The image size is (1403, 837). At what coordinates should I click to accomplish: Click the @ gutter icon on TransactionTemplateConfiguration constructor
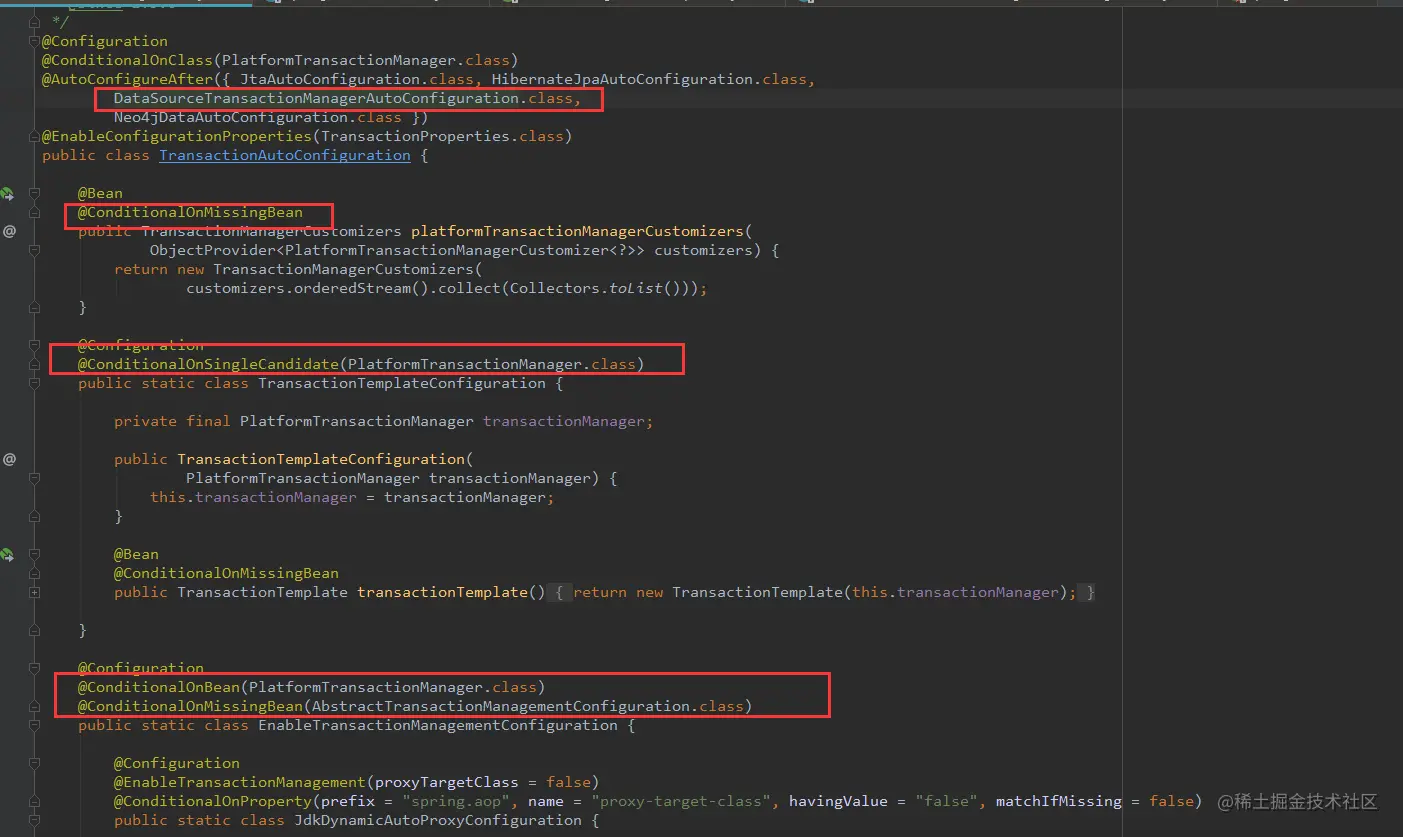coord(9,459)
